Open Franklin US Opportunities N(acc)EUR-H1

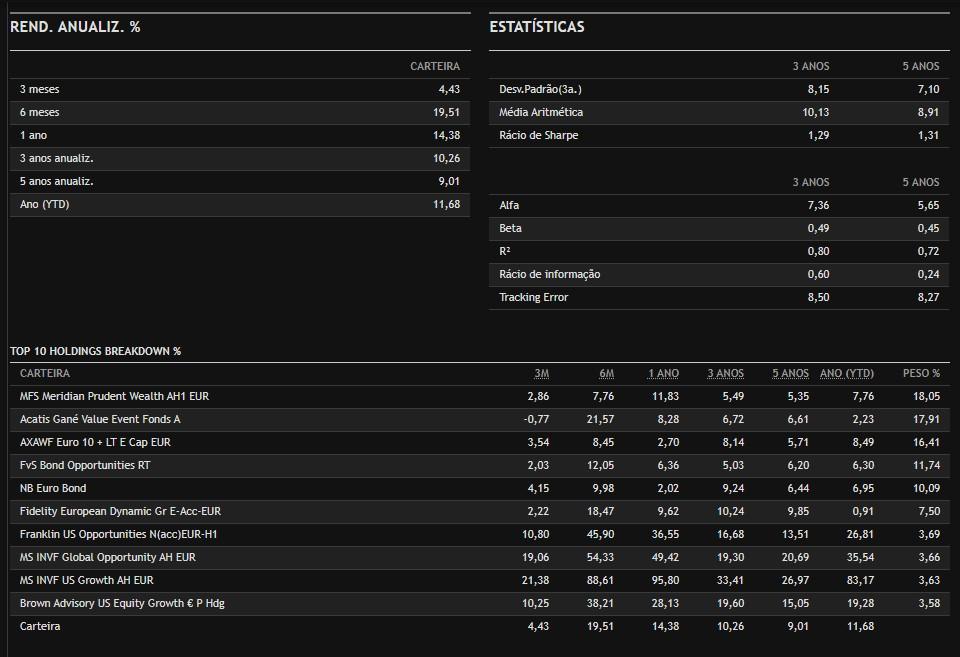(118, 535)
